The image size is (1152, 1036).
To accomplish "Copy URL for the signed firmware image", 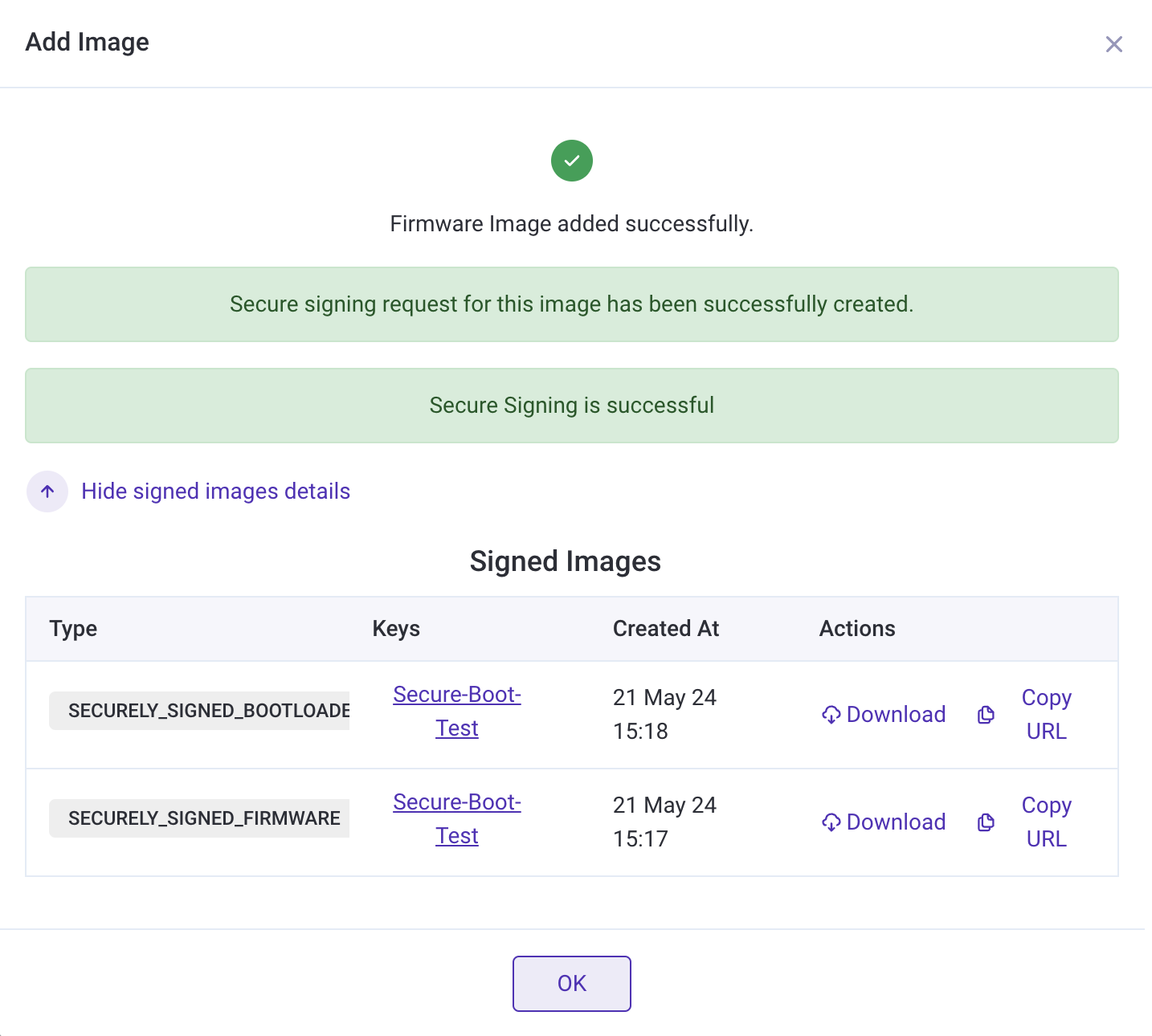I will [1046, 822].
